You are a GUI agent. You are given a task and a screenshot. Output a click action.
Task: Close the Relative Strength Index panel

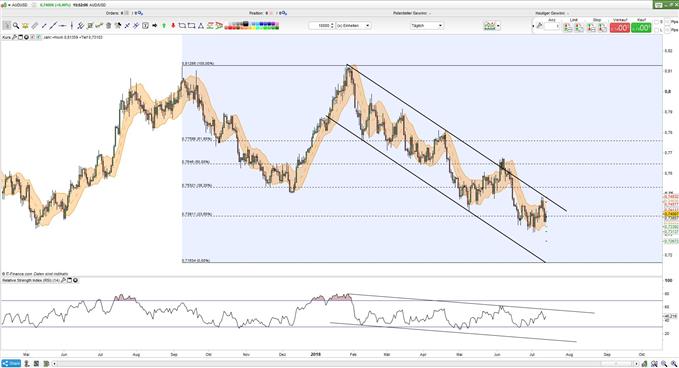pyautogui.click(x=75, y=281)
